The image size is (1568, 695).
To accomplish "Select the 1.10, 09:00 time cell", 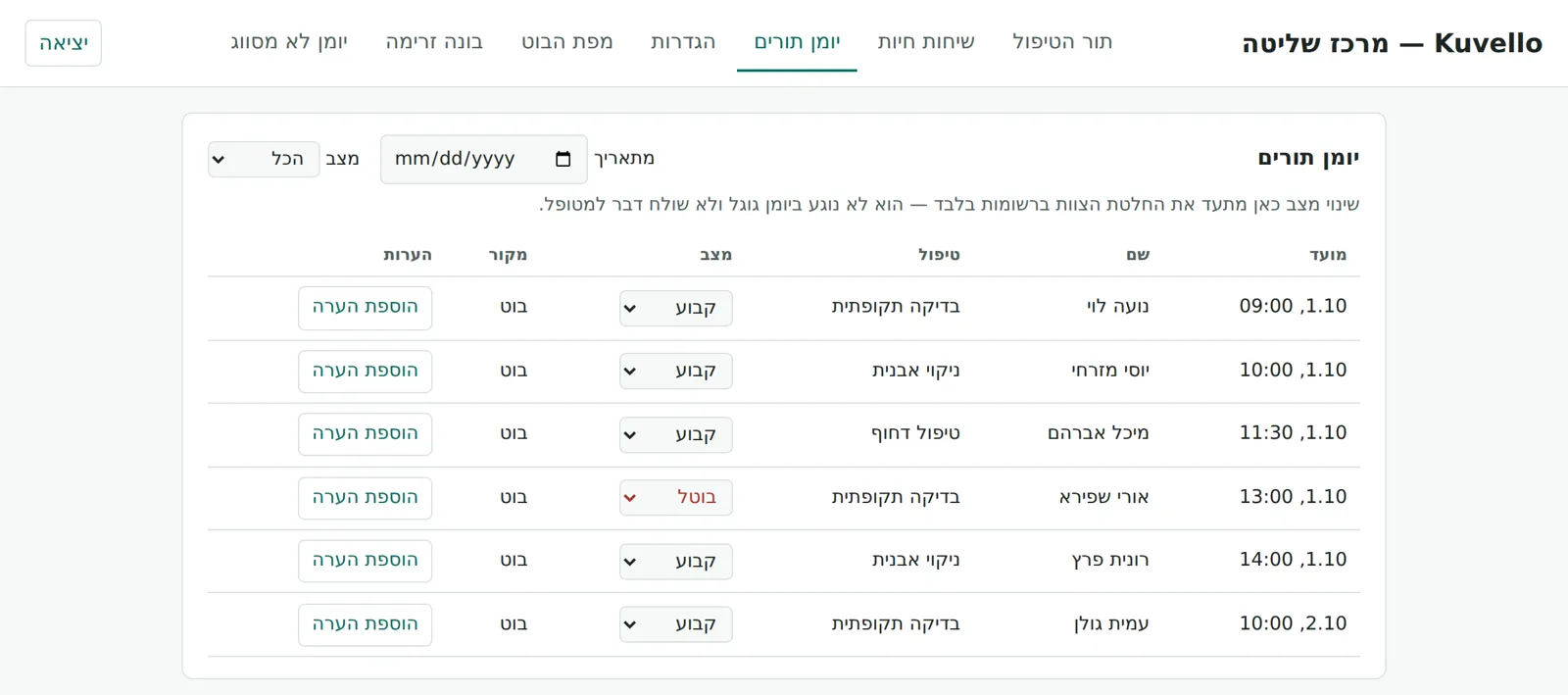I will [x=1293, y=307].
